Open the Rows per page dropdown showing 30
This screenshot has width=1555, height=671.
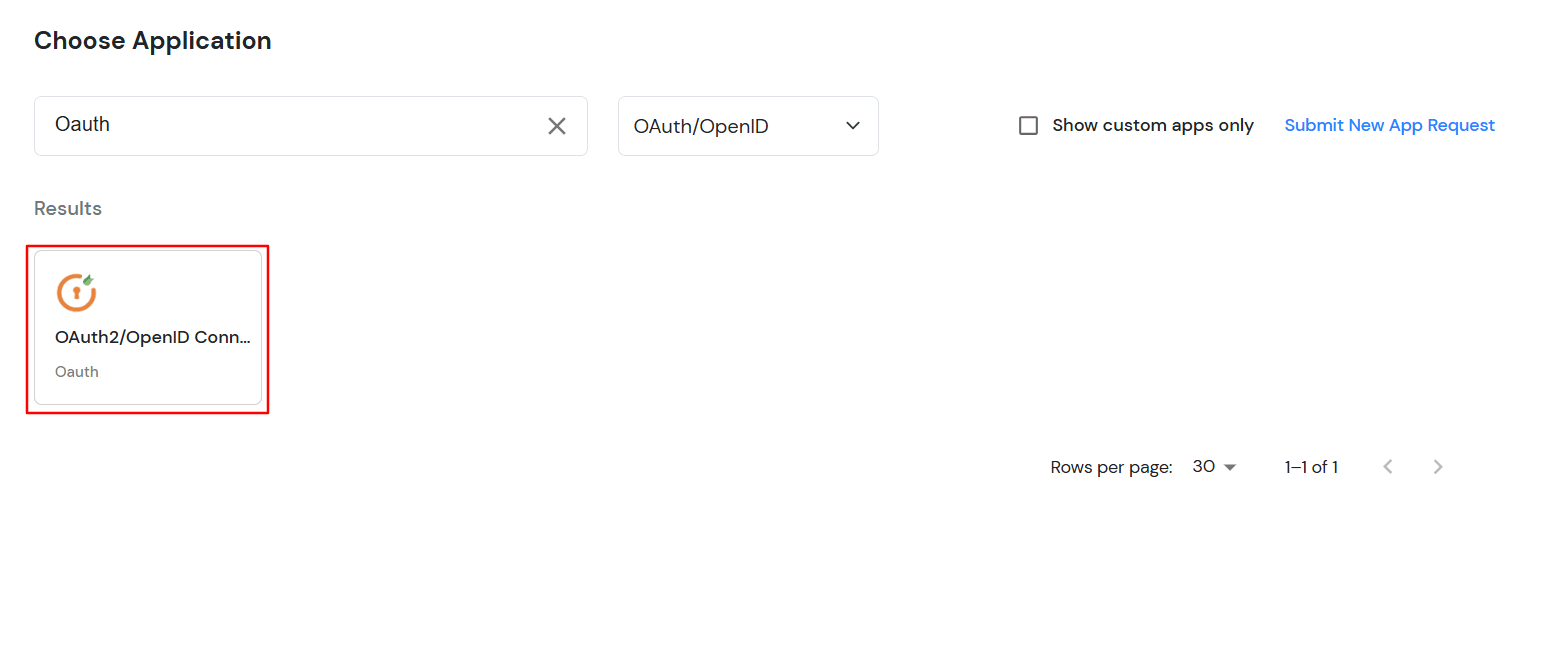(x=1213, y=466)
